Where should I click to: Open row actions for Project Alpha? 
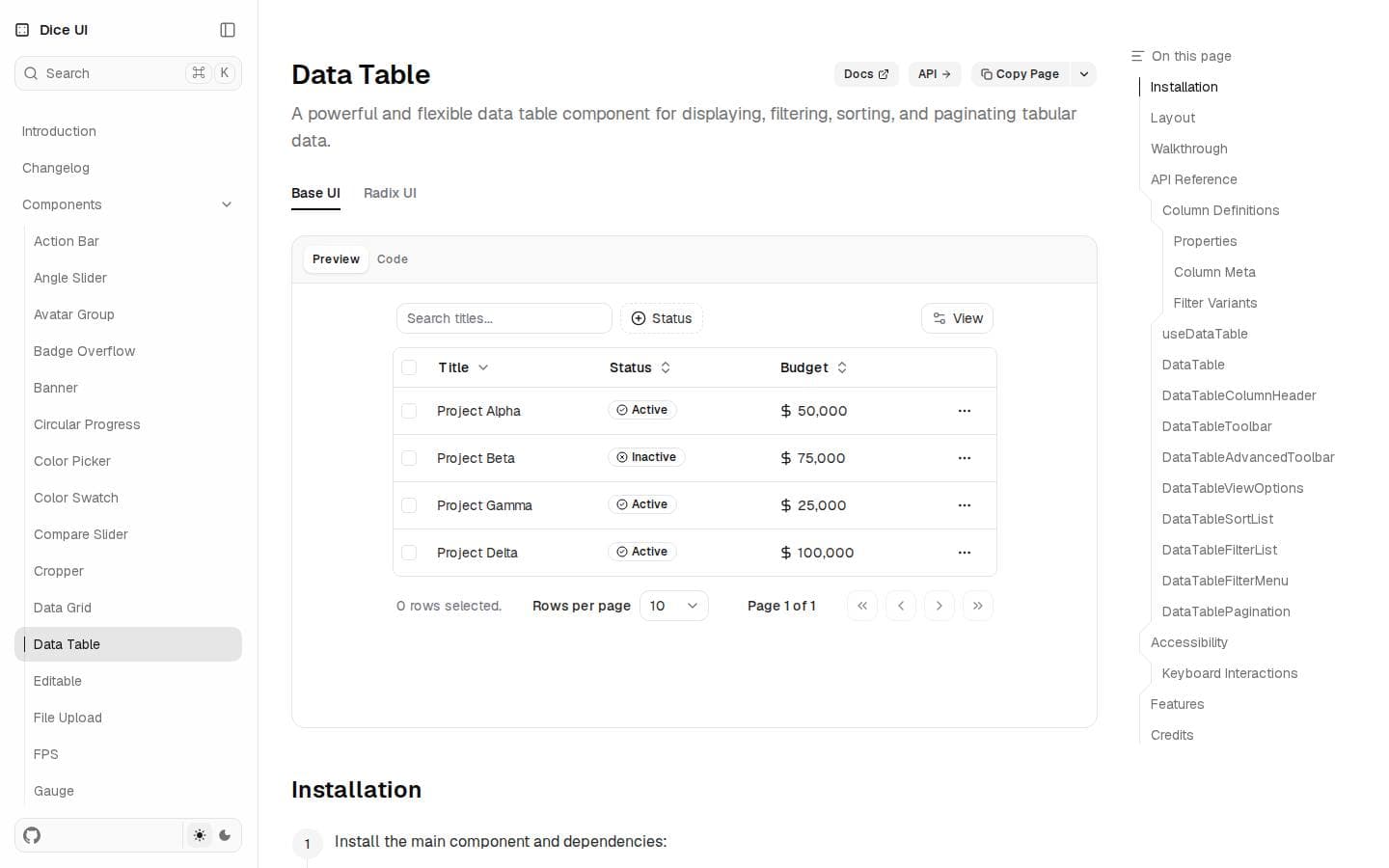click(964, 411)
